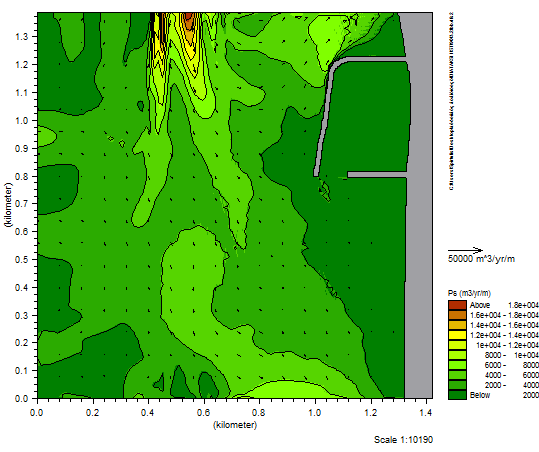539x452 pixels.
Task: Click the 2000 - 4000 legend swatch
Action: click(457, 385)
